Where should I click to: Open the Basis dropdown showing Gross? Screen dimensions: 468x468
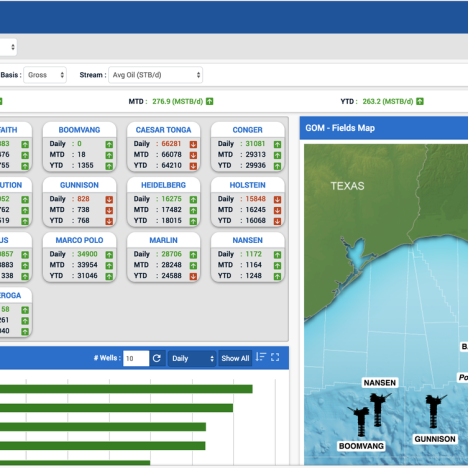pyautogui.click(x=45, y=75)
